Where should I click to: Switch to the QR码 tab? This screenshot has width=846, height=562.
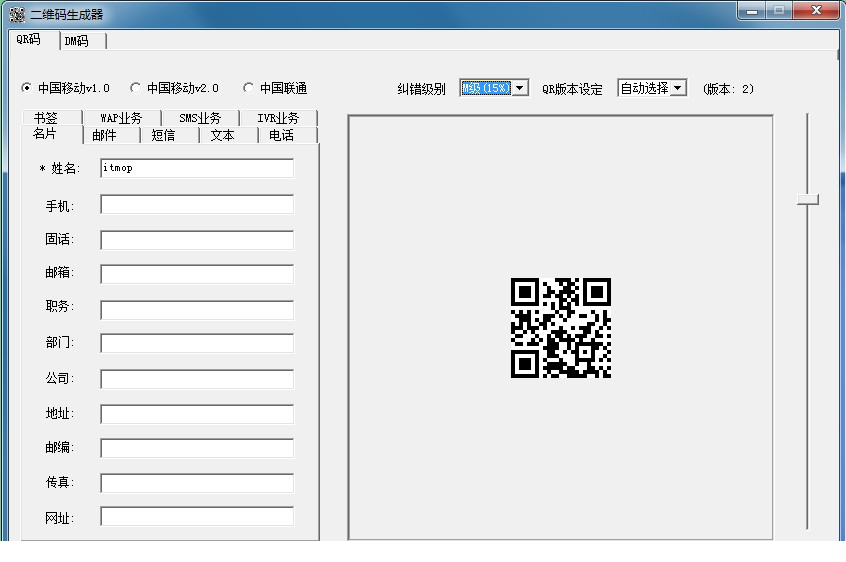tap(33, 40)
